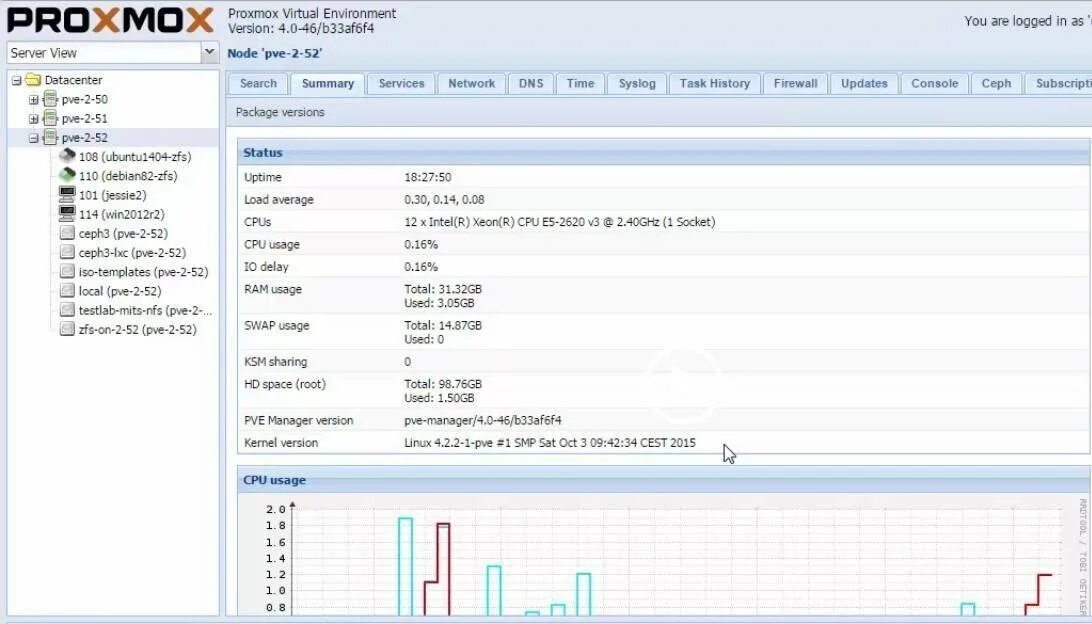
Task: Select 108 (ubuntu1404-zfs) tree entry
Action: 134,157
